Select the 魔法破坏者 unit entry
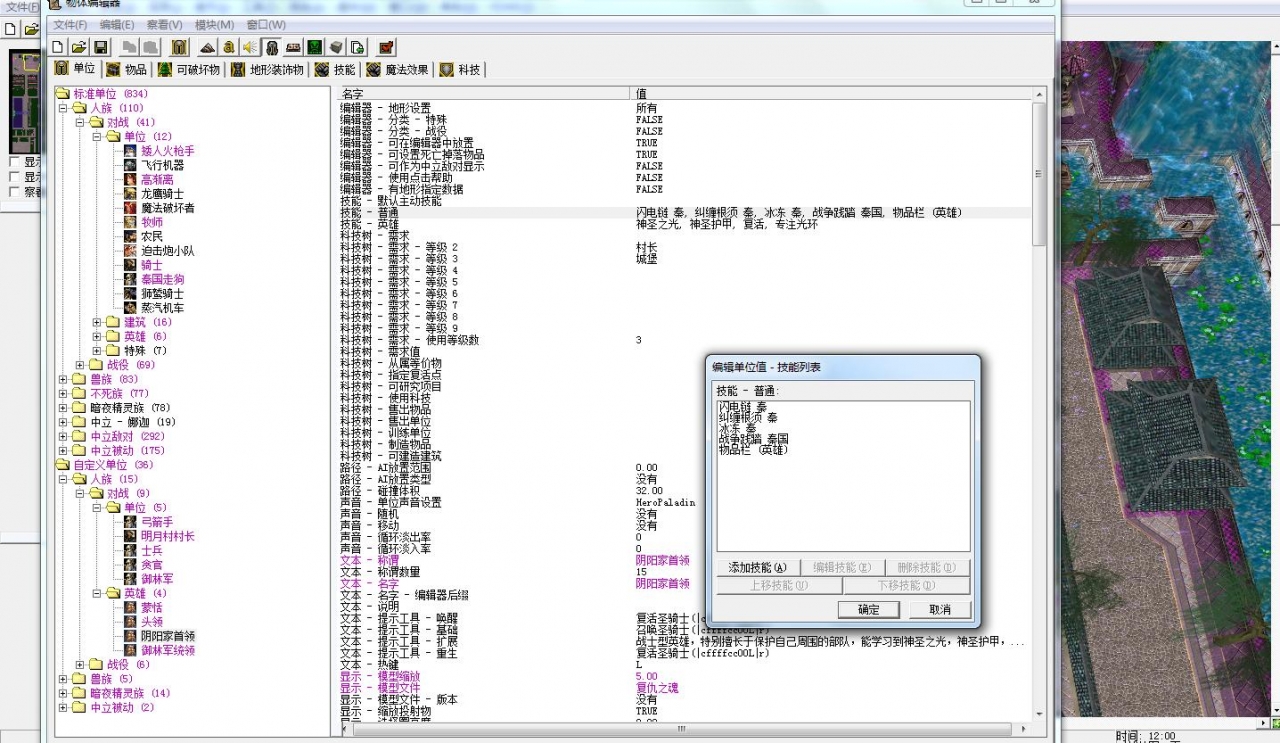This screenshot has width=1280, height=743. (x=167, y=208)
